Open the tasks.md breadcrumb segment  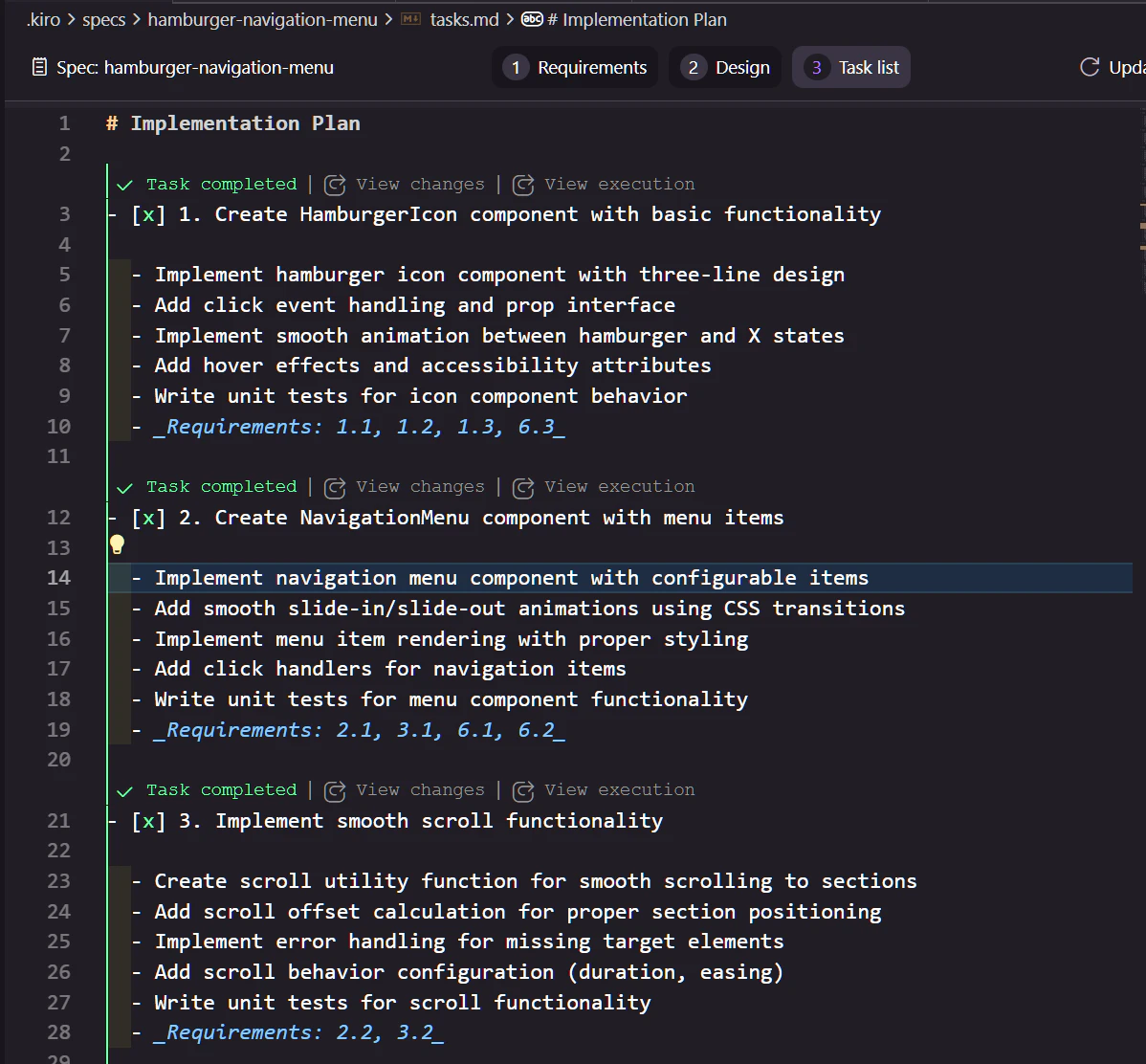(x=464, y=20)
